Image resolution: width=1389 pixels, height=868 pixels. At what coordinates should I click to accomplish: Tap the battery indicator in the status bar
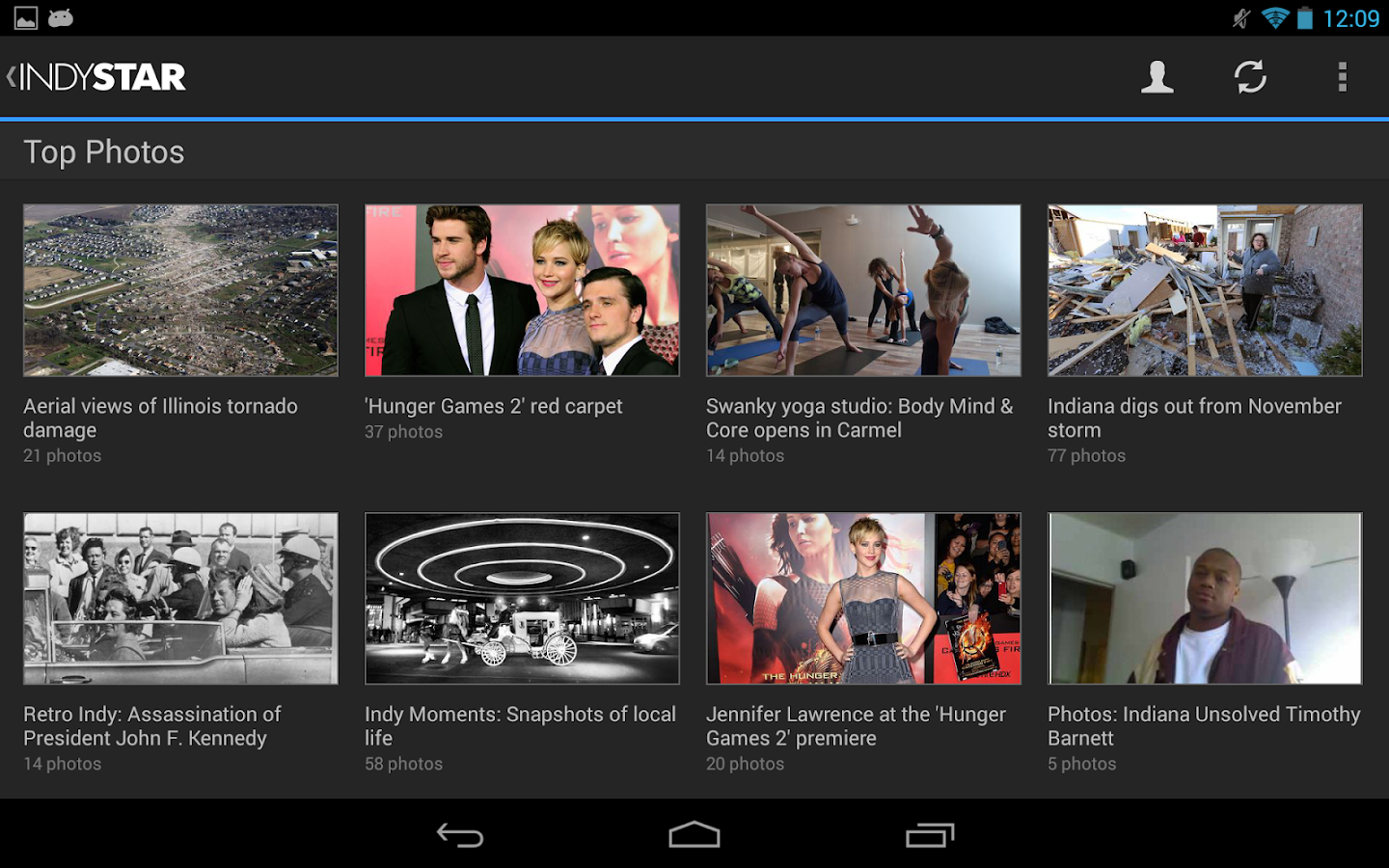(x=1304, y=17)
